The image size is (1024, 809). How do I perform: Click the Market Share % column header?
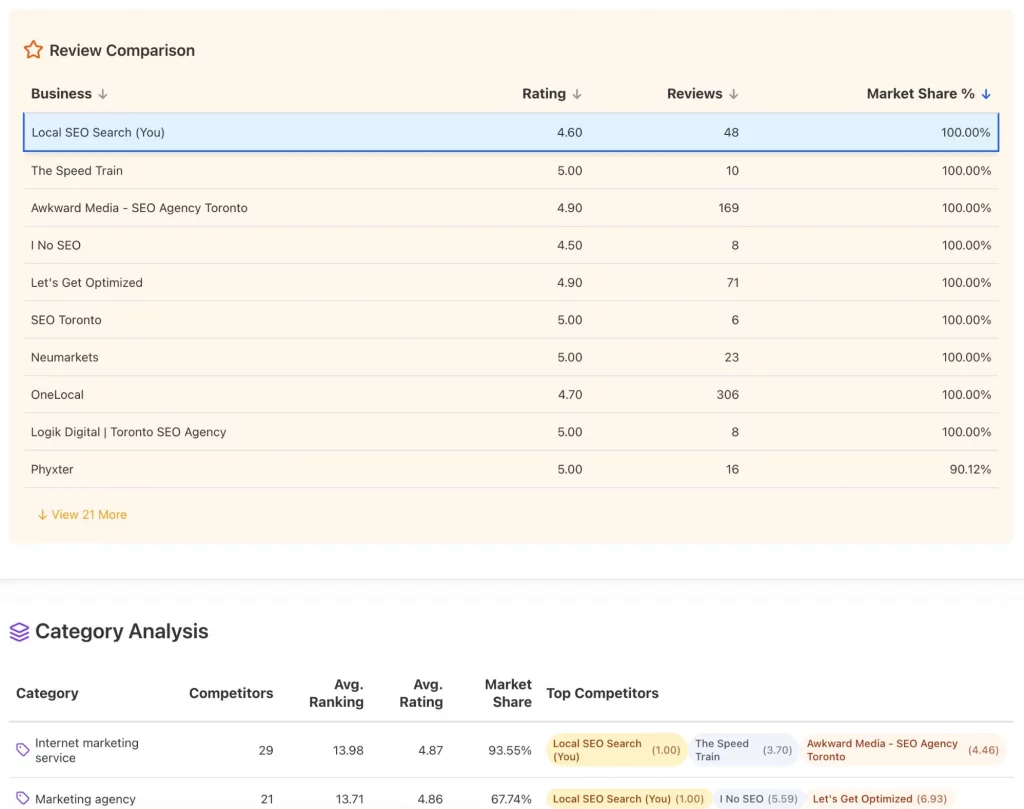tap(921, 93)
